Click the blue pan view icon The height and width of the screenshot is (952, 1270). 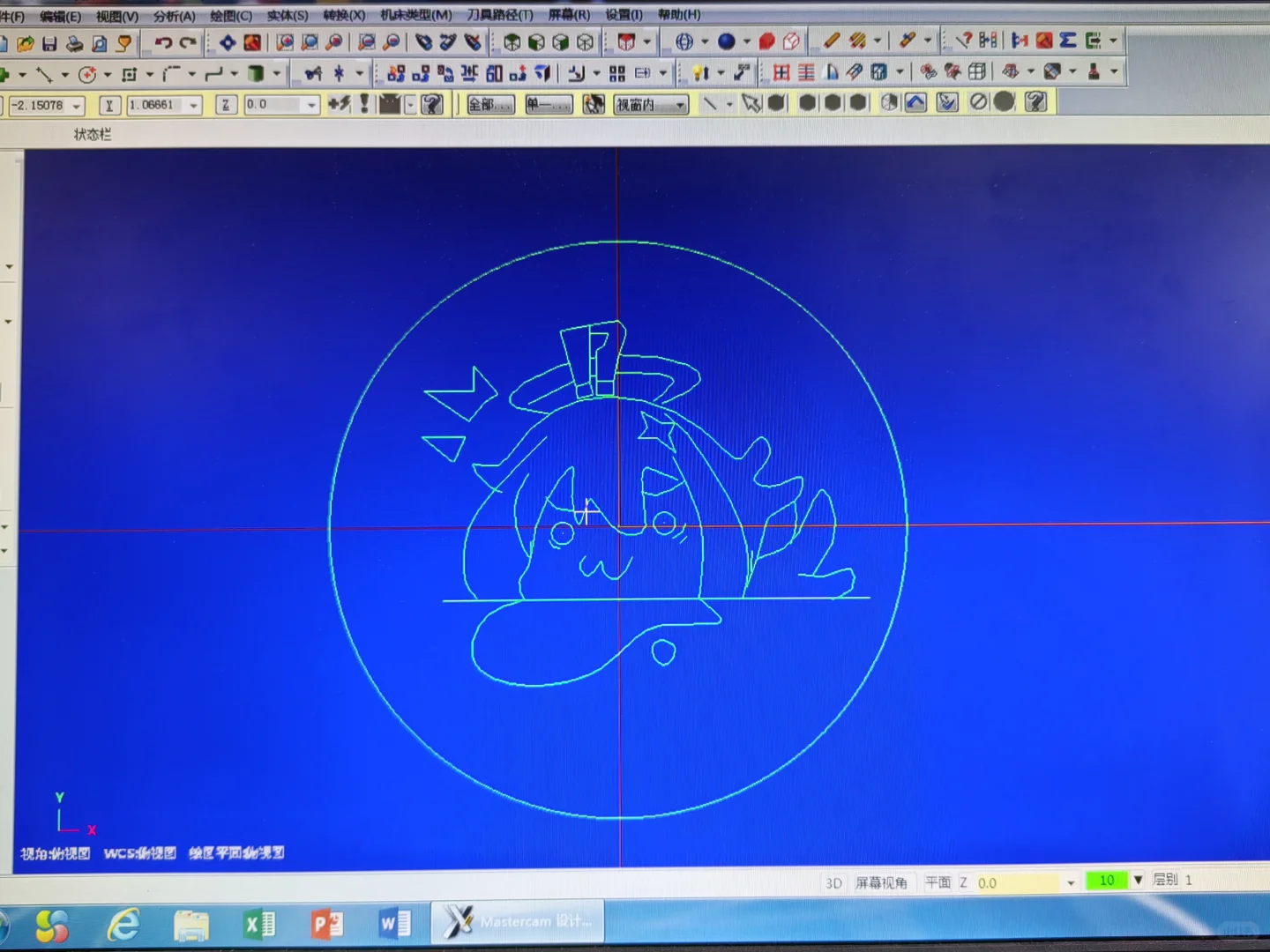coord(228,42)
